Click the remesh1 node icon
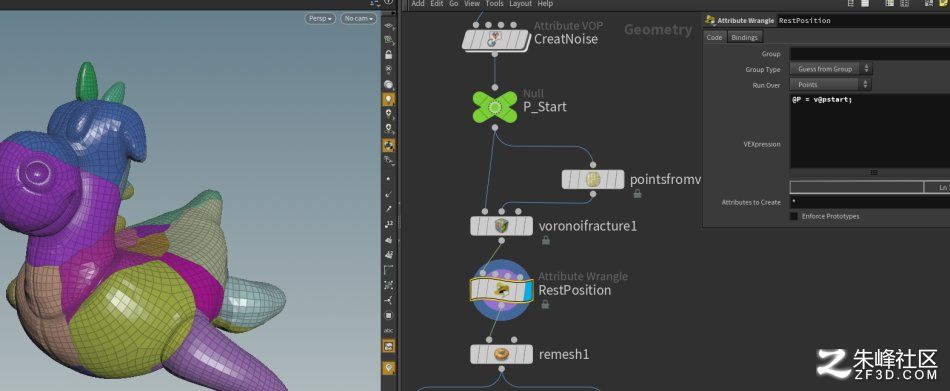This screenshot has height=391, width=950. [x=501, y=354]
